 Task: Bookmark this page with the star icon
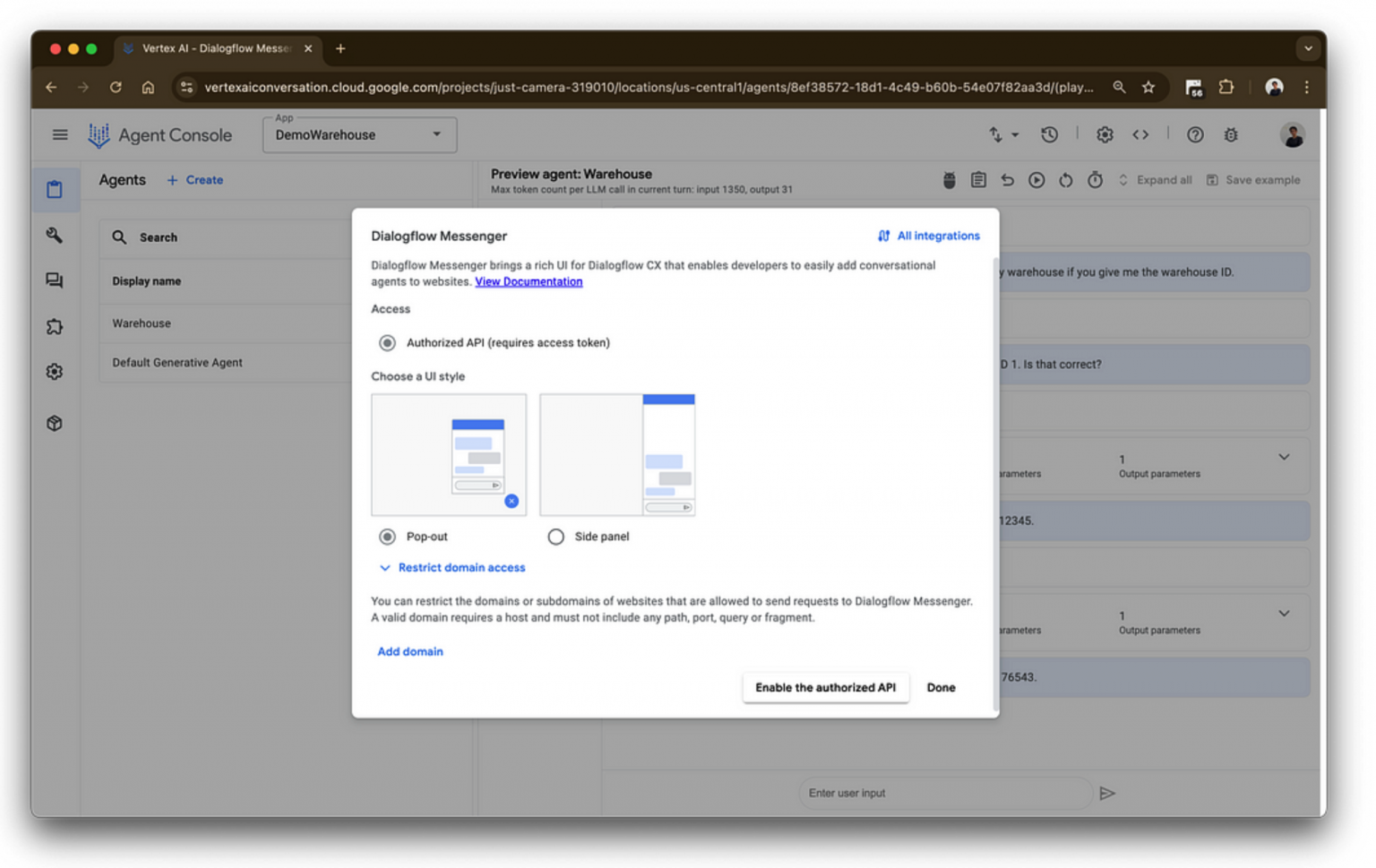tap(1148, 87)
